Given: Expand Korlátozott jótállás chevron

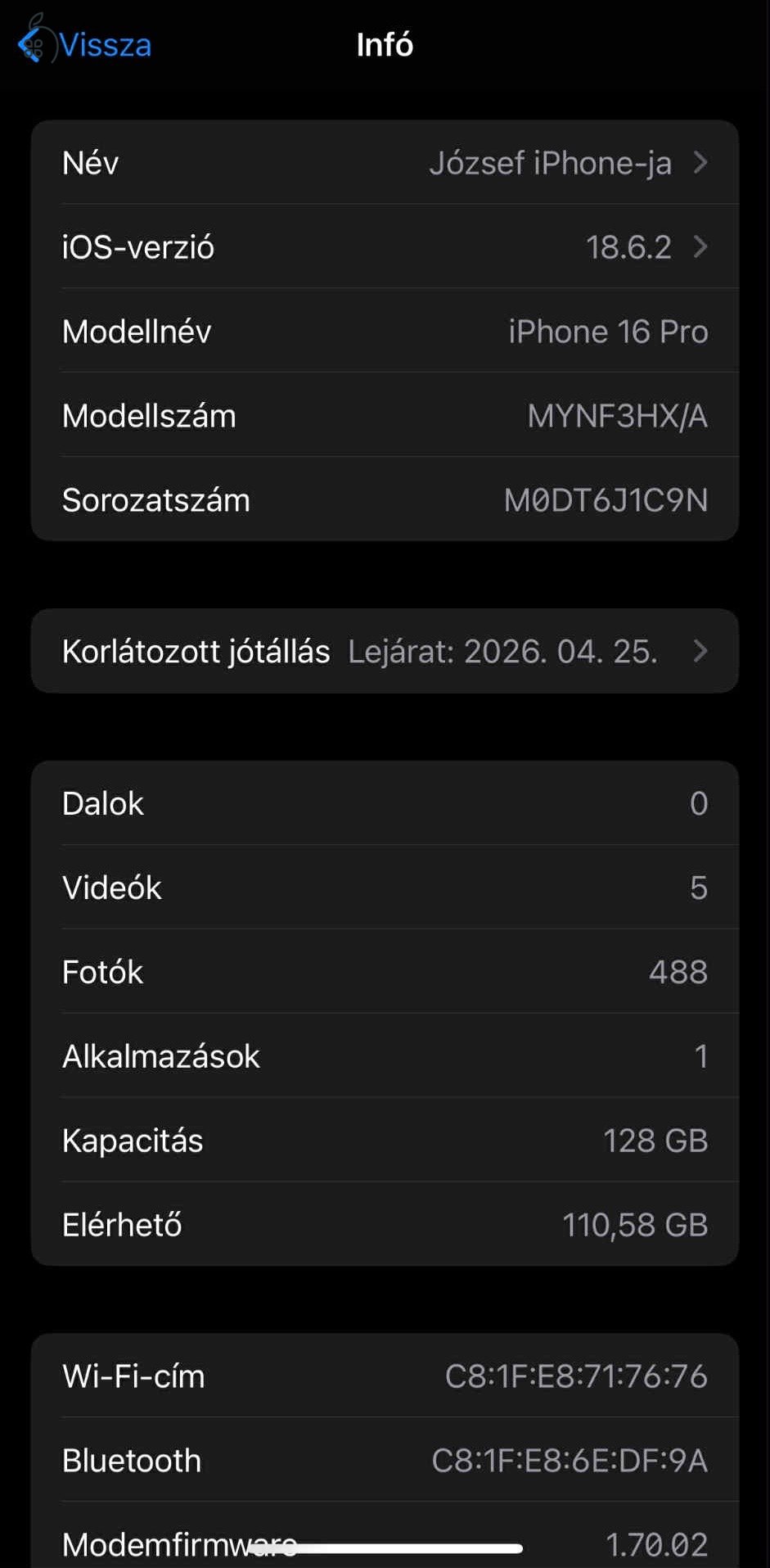Looking at the screenshot, I should coord(700,651).
